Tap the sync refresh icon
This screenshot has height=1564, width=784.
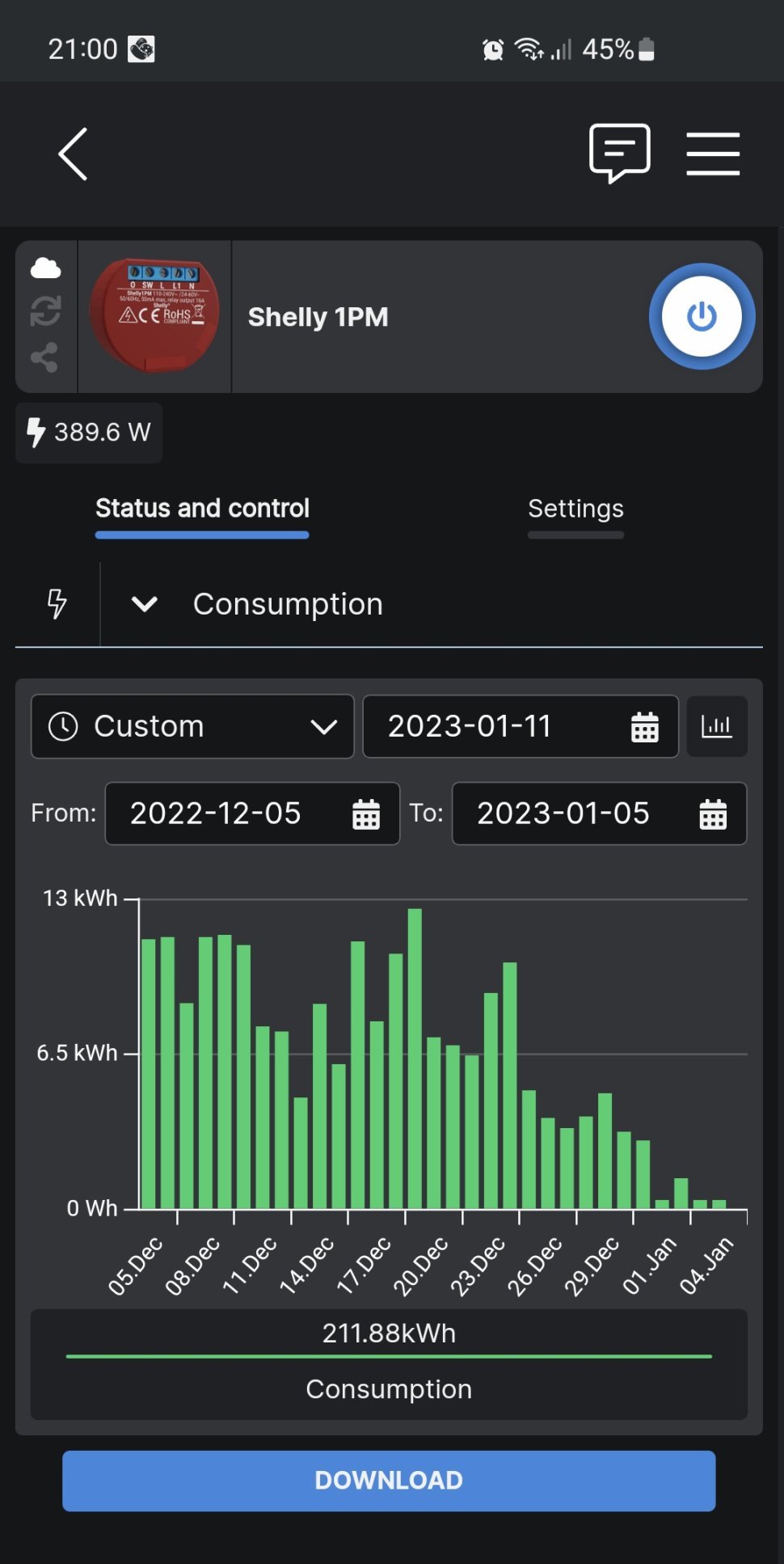(45, 311)
